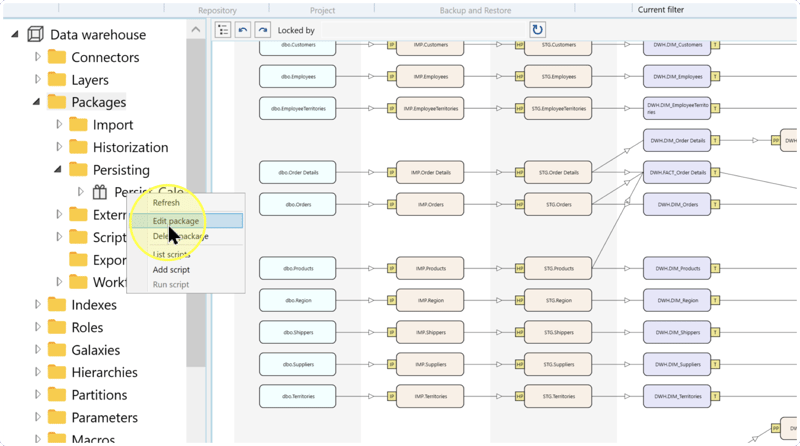Click the T badge on DWH.FACT_Order Details
The image size is (800, 446).
(x=715, y=172)
